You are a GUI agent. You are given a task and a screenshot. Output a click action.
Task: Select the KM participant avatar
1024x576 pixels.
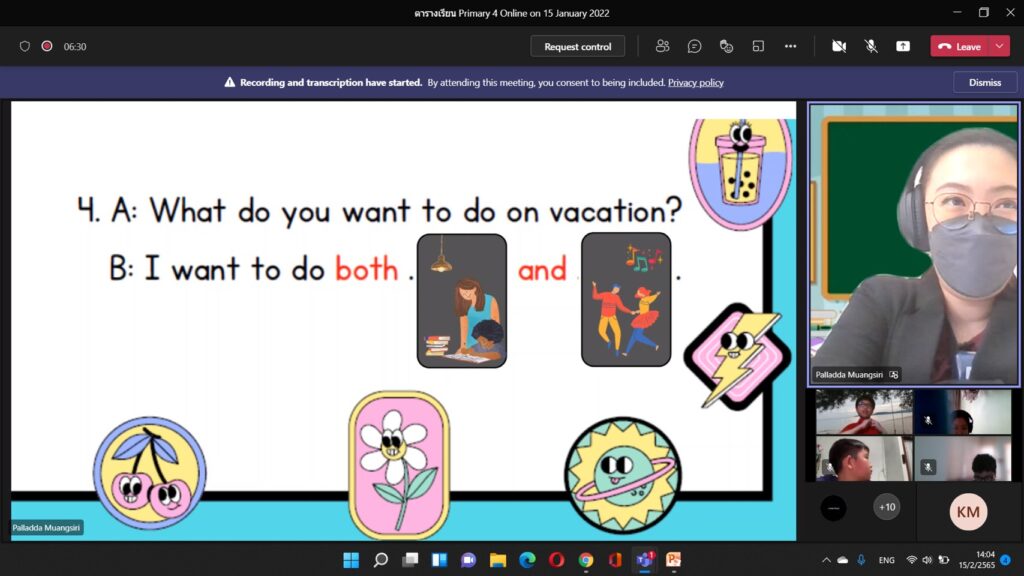point(968,511)
